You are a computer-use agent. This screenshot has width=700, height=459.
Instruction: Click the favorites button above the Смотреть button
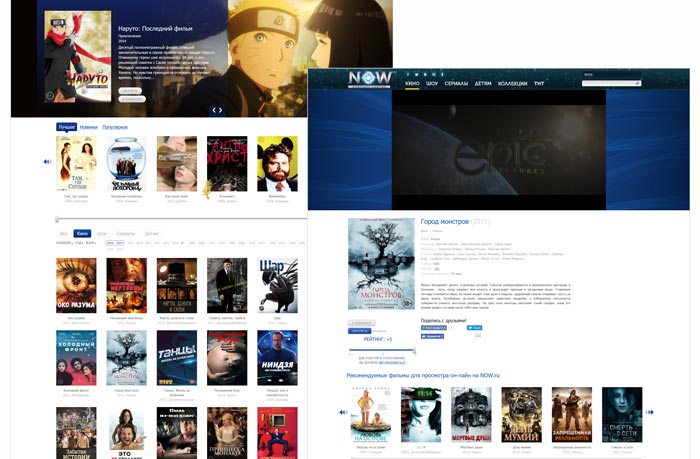click(x=362, y=323)
